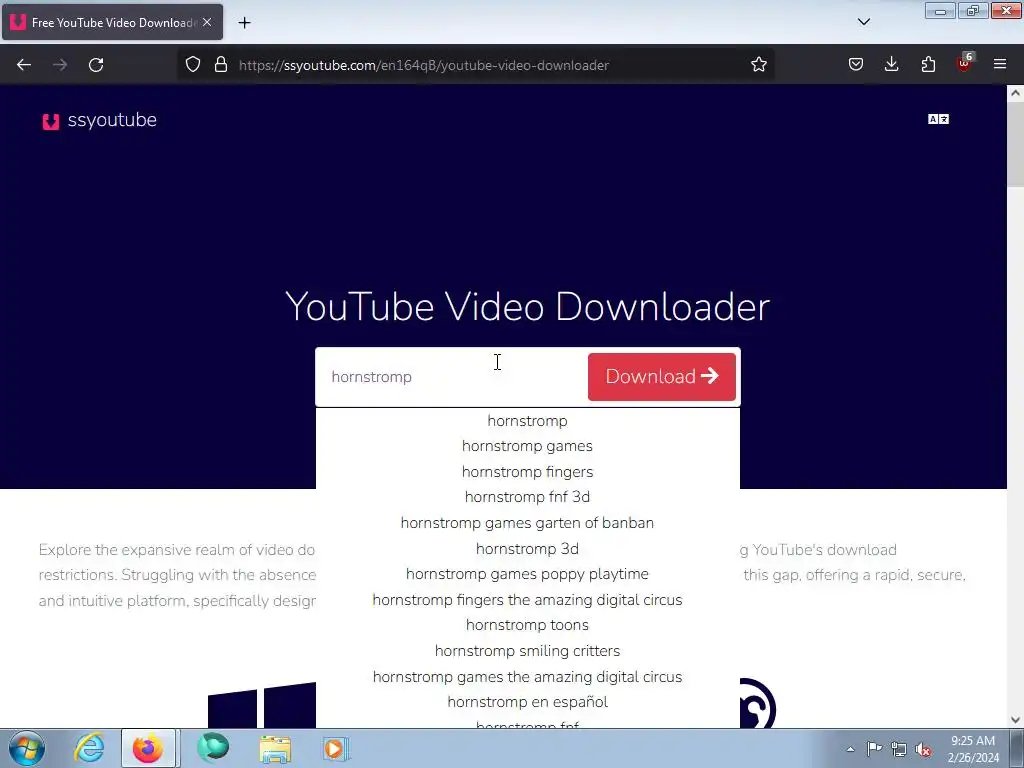The height and width of the screenshot is (768, 1024).
Task: Open Action Center flag icon
Action: point(874,748)
